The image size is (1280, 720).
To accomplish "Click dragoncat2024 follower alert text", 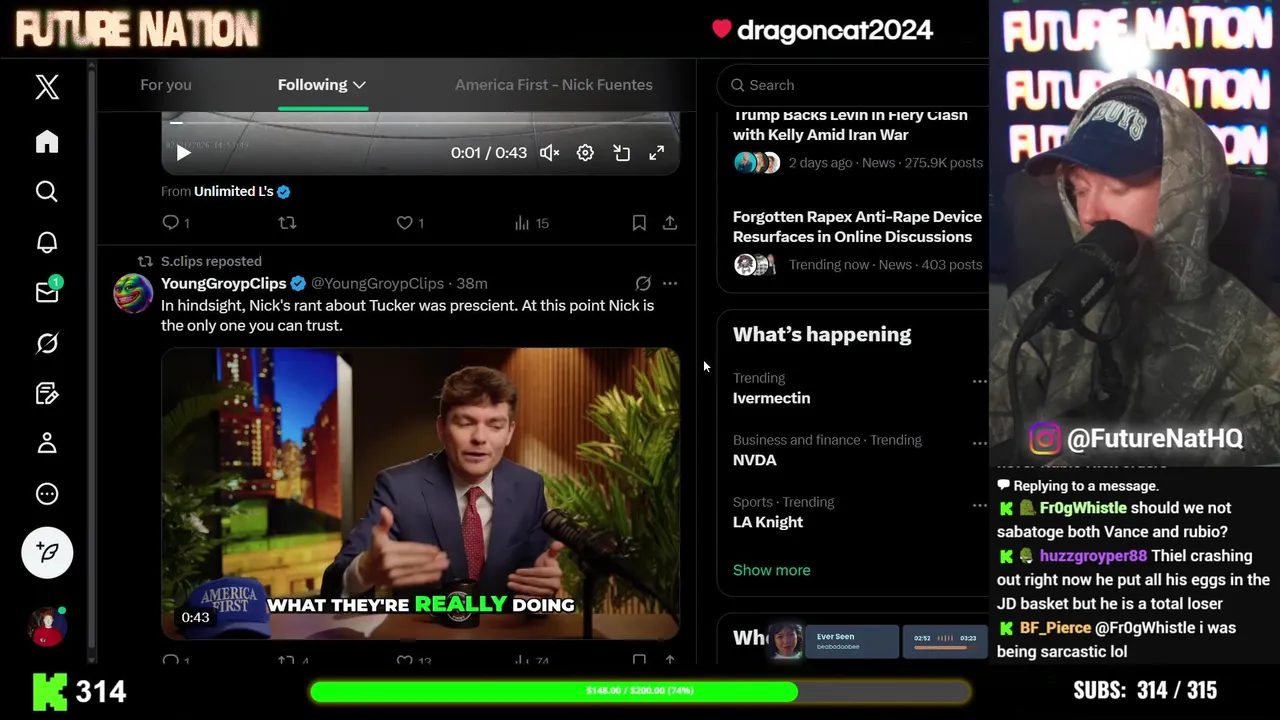I will coord(834,31).
